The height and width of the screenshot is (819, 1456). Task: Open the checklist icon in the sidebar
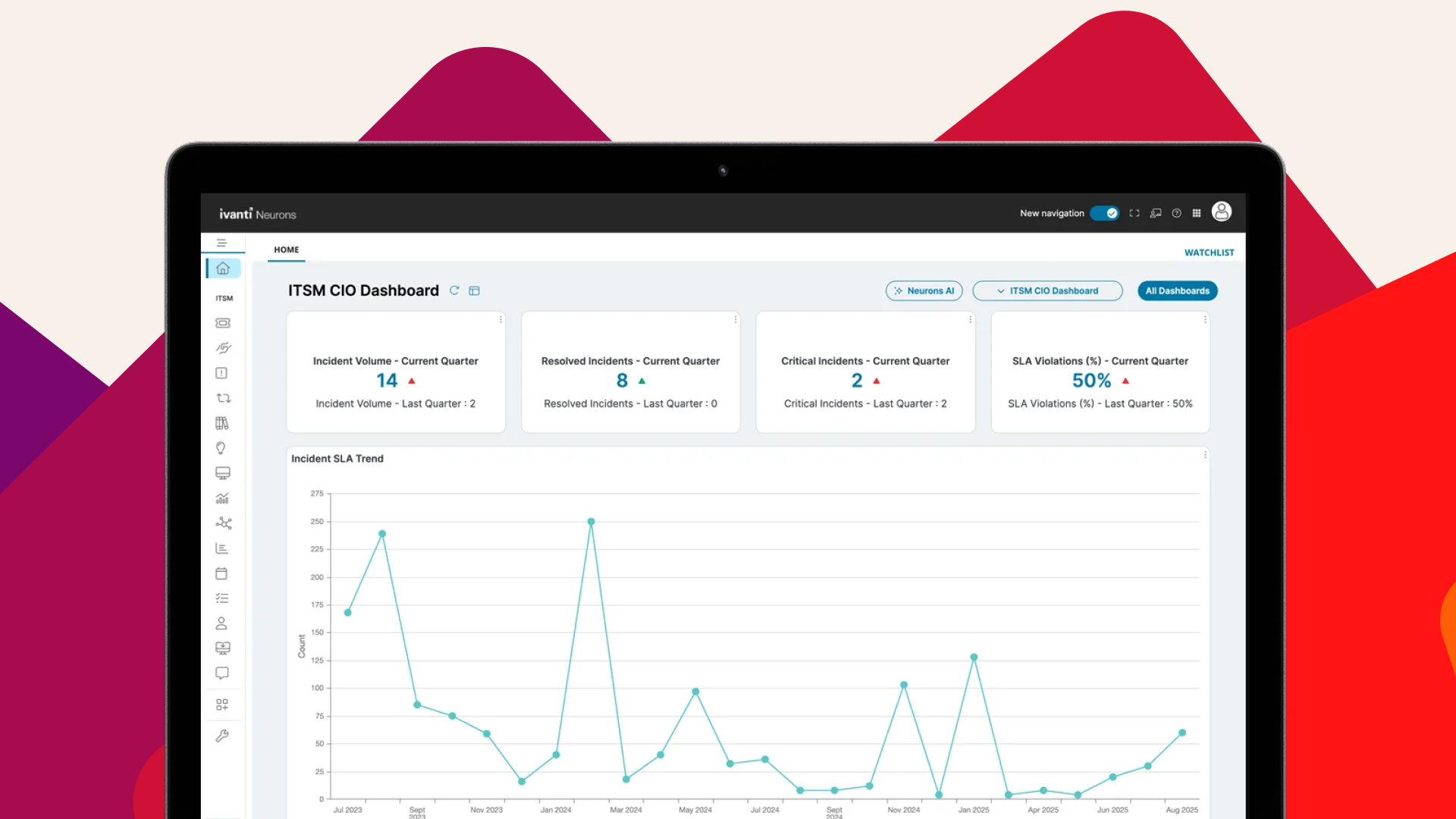(x=221, y=598)
